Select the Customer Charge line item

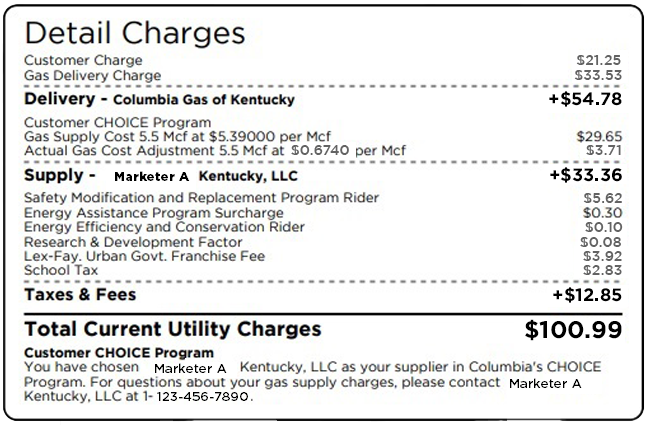tap(83, 61)
